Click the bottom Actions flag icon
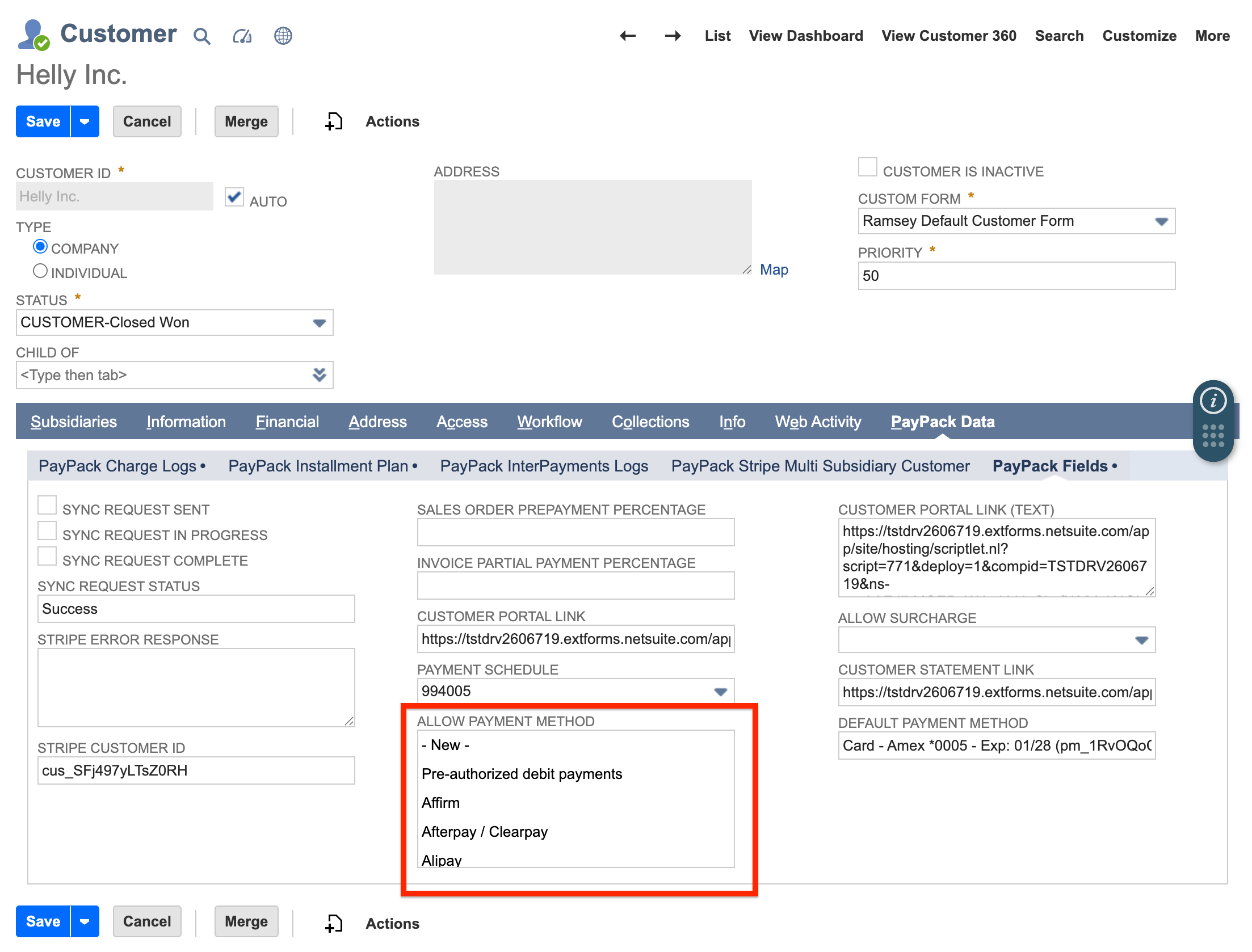Screen dimensions: 1252x952 (x=334, y=922)
